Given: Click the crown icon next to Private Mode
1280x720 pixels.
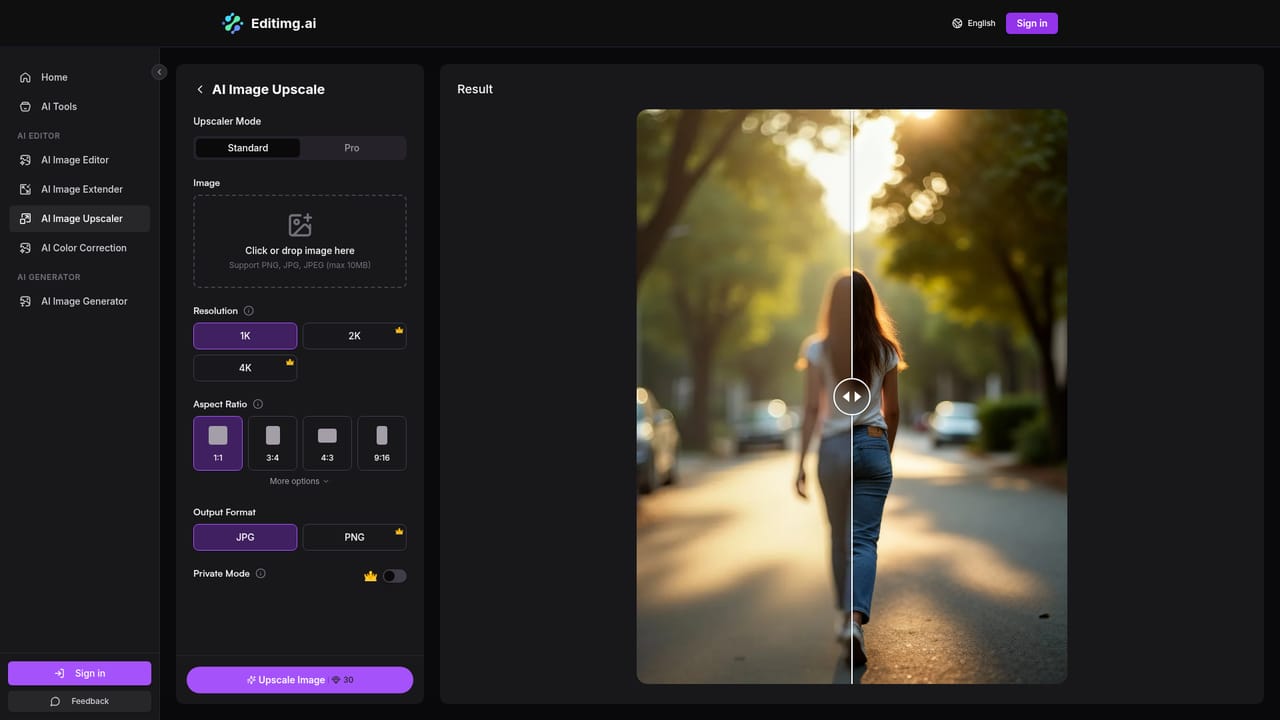Looking at the screenshot, I should pos(370,576).
